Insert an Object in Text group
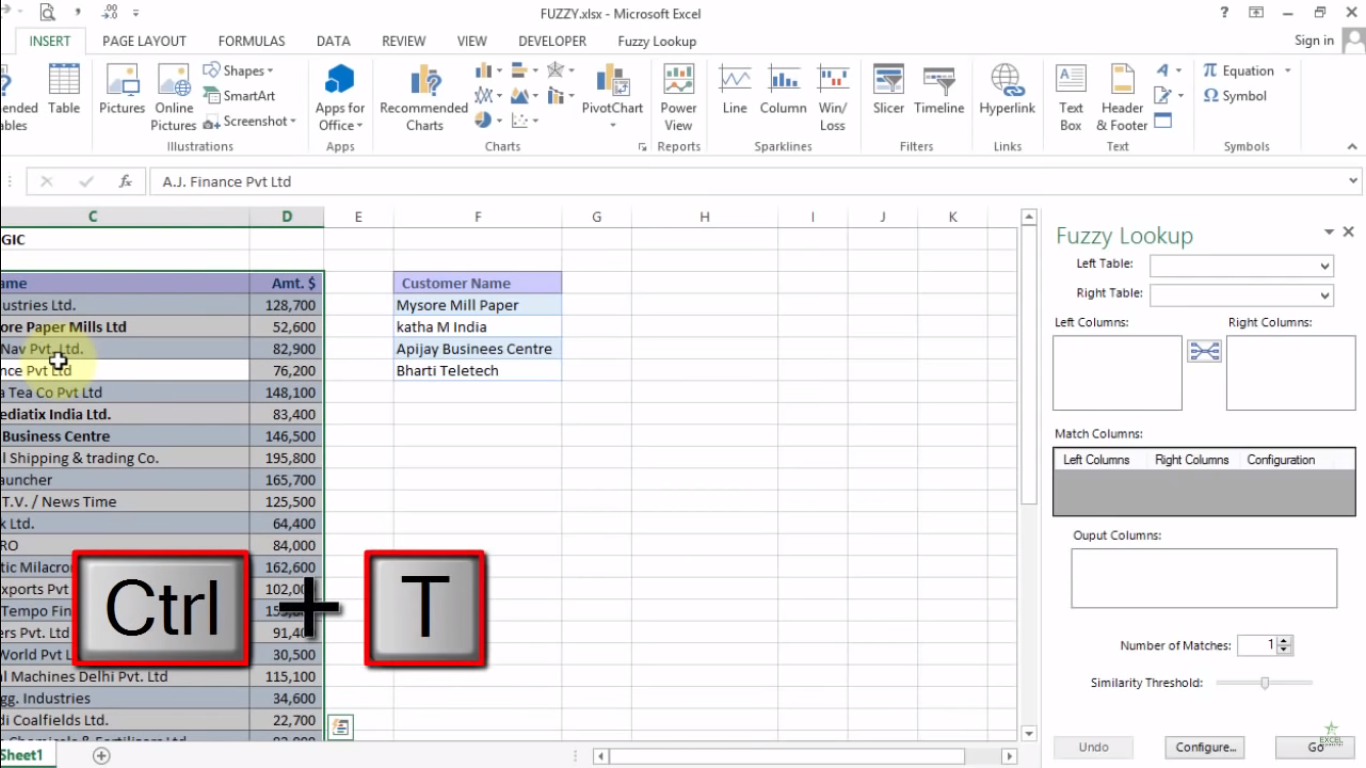The height and width of the screenshot is (768, 1366). (1163, 121)
